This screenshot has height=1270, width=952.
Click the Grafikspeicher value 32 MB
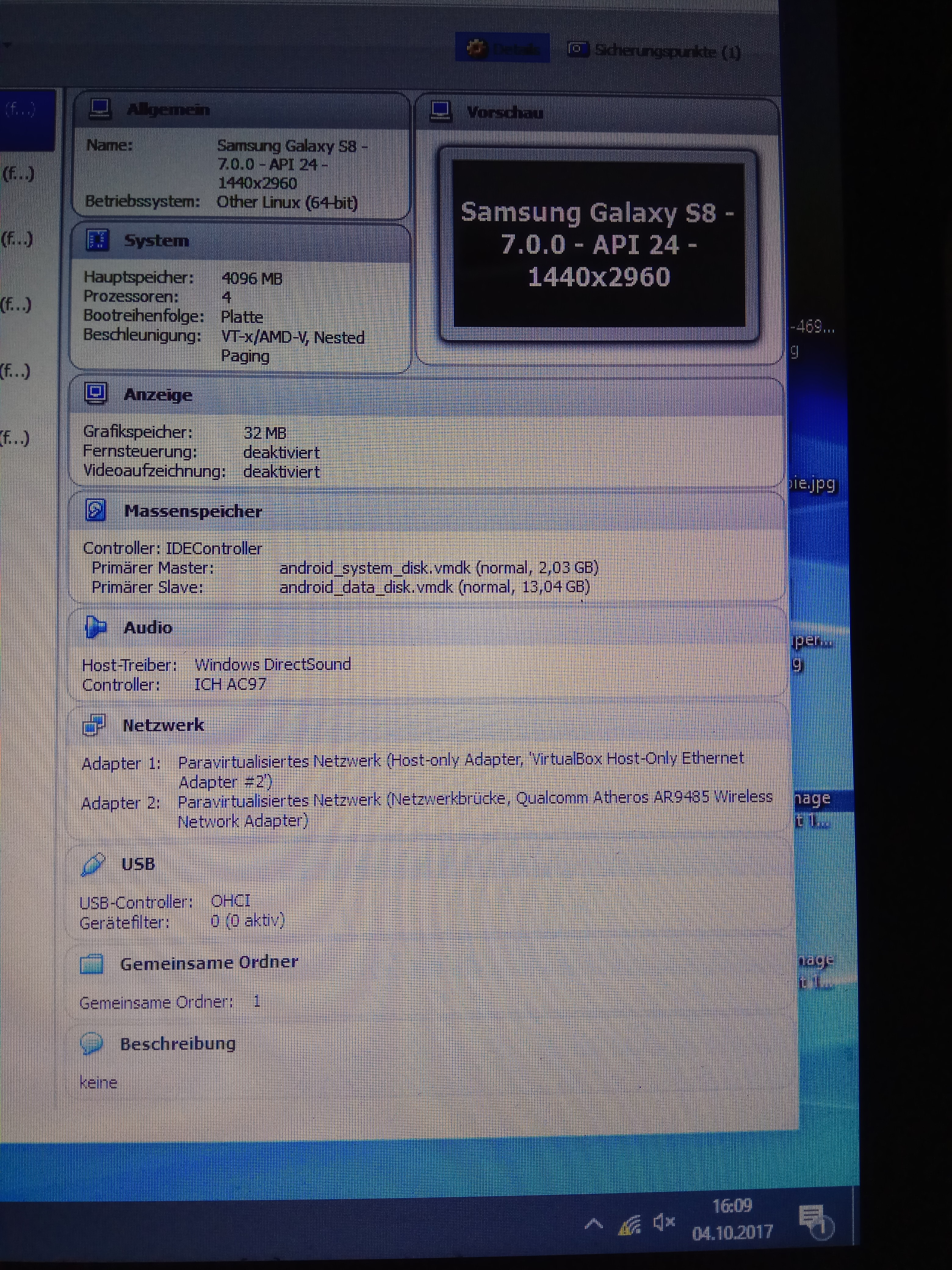point(265,433)
